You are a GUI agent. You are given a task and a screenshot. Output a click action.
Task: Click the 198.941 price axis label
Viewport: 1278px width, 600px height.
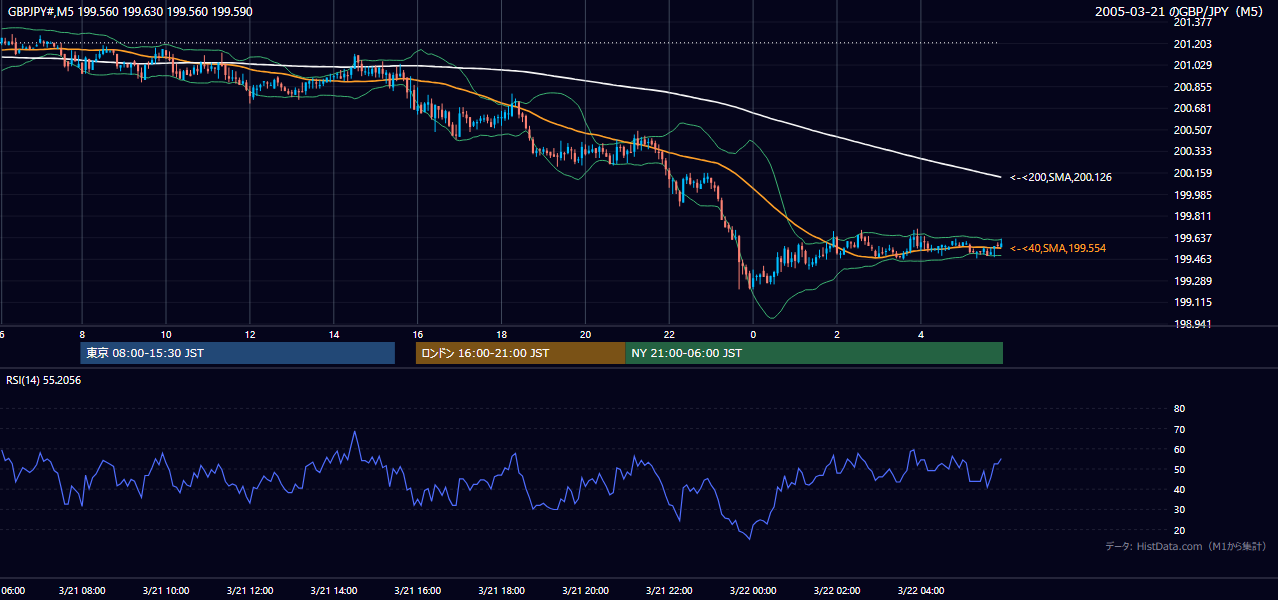tap(1192, 324)
